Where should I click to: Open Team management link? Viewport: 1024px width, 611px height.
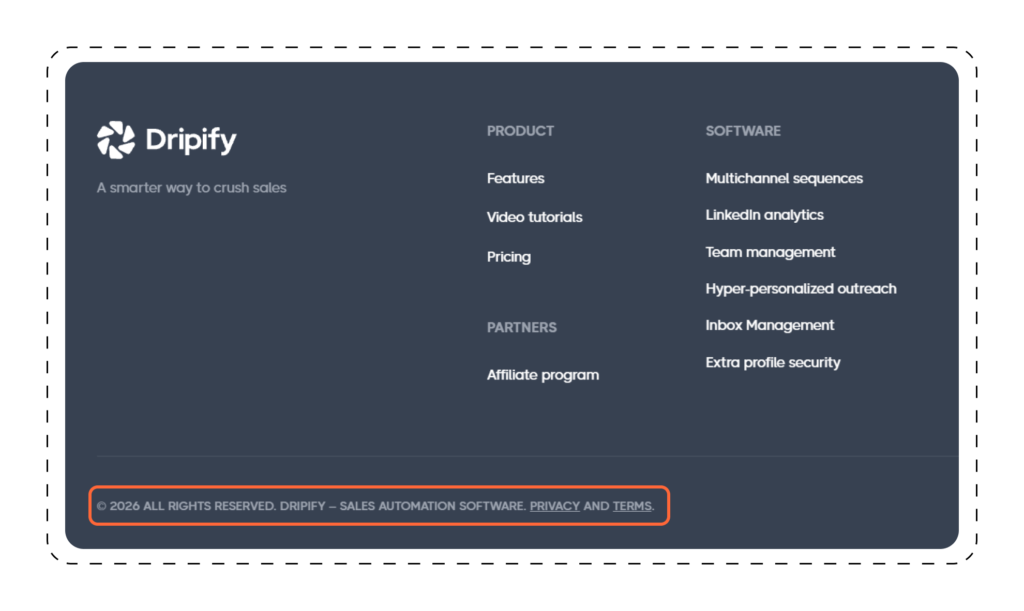click(770, 252)
